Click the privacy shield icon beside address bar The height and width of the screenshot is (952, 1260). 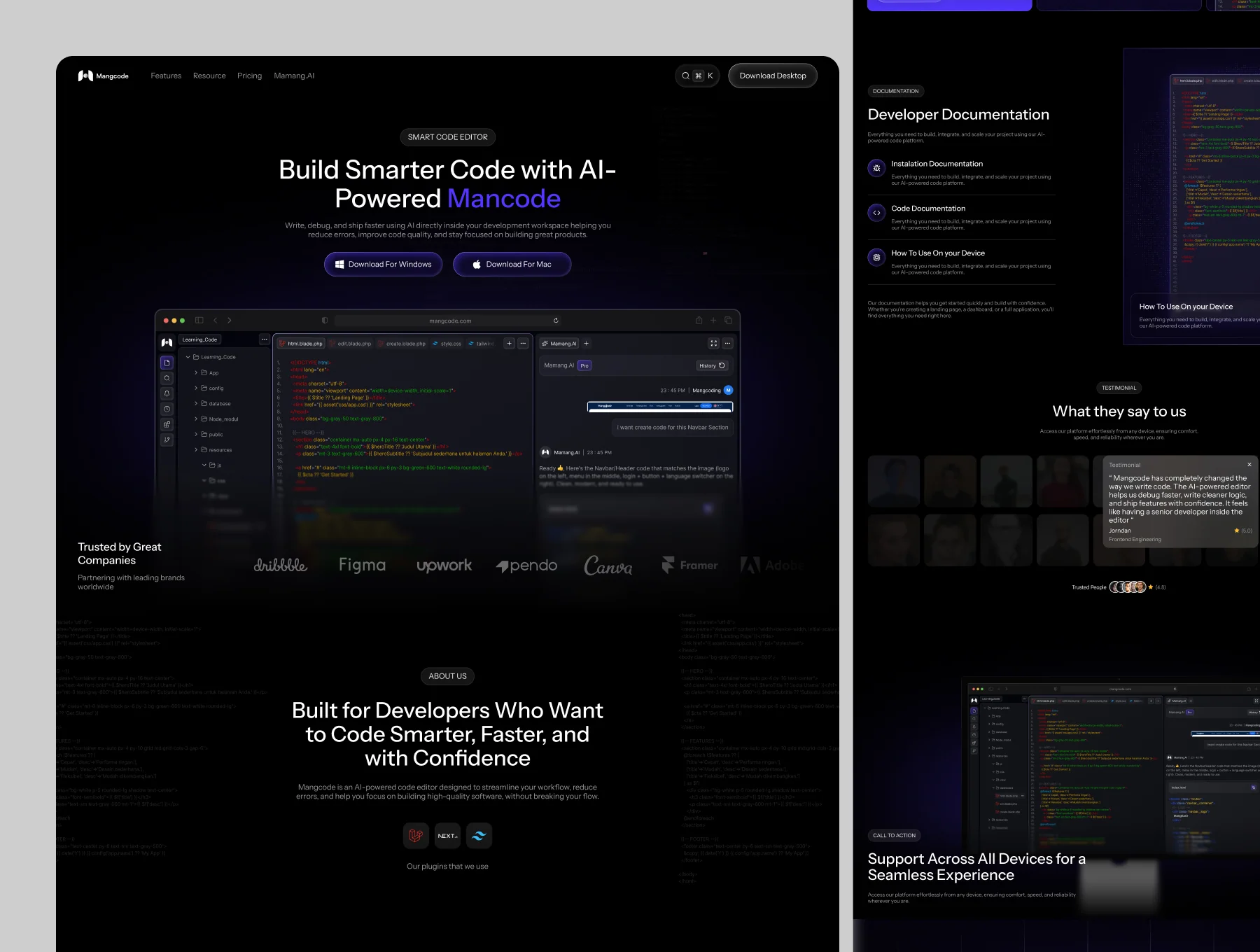[325, 320]
